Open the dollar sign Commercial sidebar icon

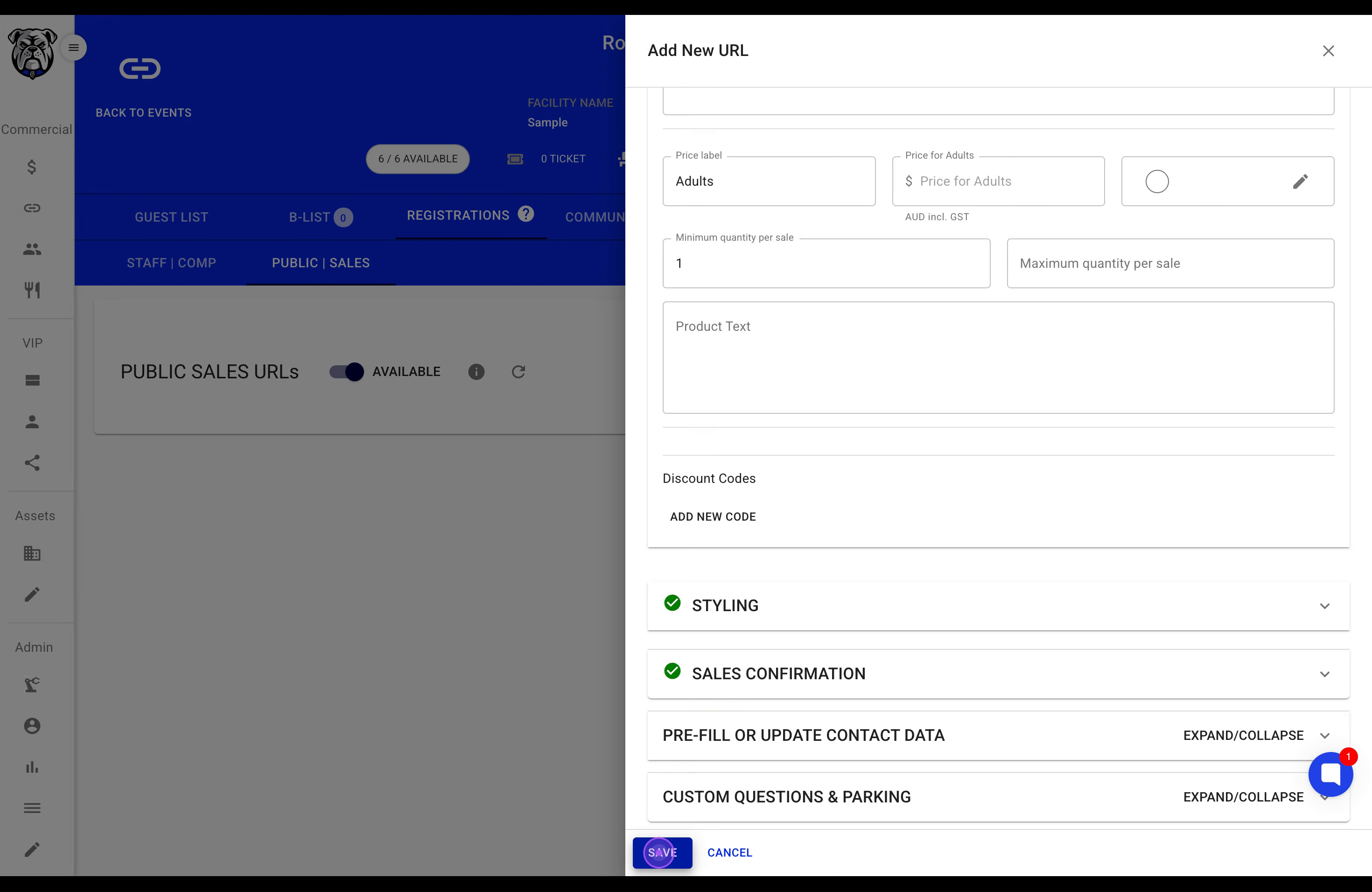32,167
